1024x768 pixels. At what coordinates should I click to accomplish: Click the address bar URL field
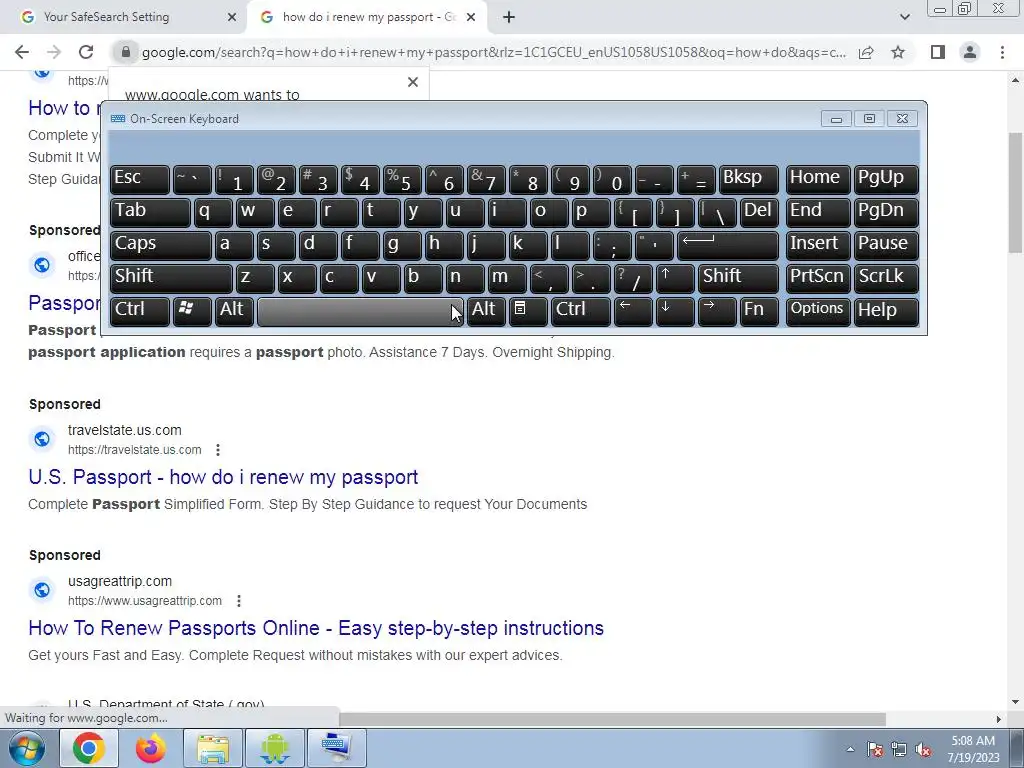pos(494,52)
